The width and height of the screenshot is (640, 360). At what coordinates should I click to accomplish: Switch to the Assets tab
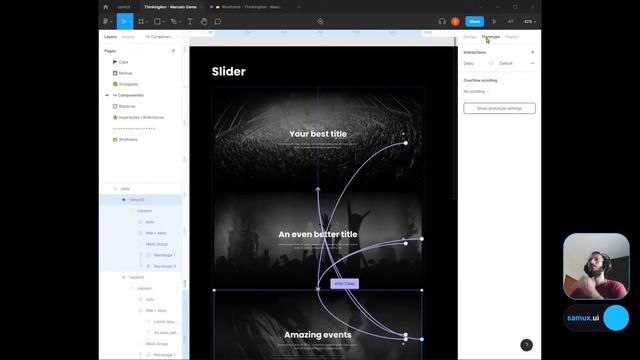pos(128,37)
